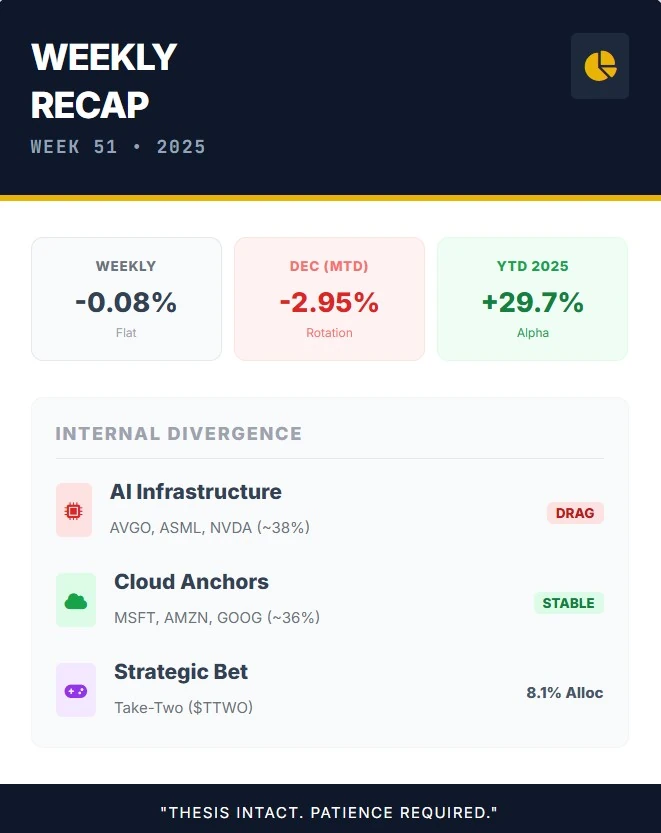Open the YTD 2025 +29.7% card

click(532, 299)
